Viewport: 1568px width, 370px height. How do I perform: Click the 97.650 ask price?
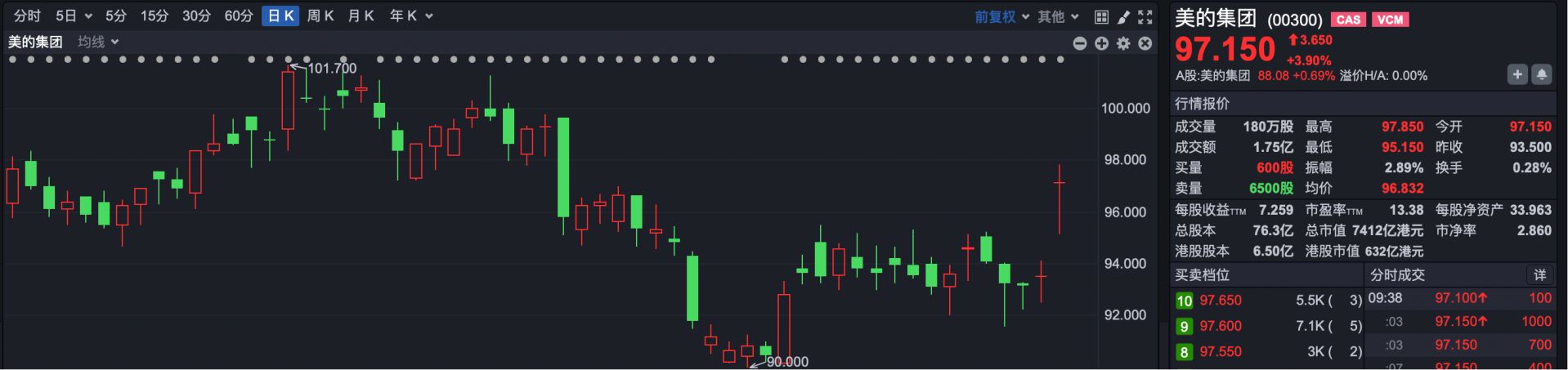pyautogui.click(x=1221, y=301)
